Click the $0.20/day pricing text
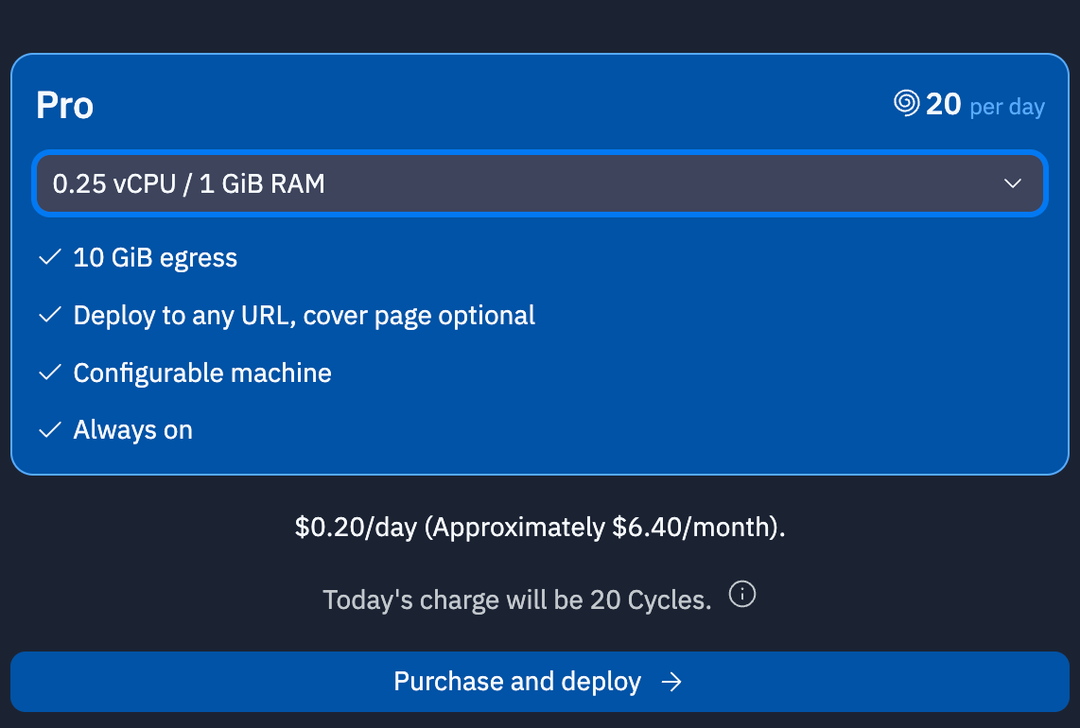Screen dimensions: 1080x728 (540, 527)
